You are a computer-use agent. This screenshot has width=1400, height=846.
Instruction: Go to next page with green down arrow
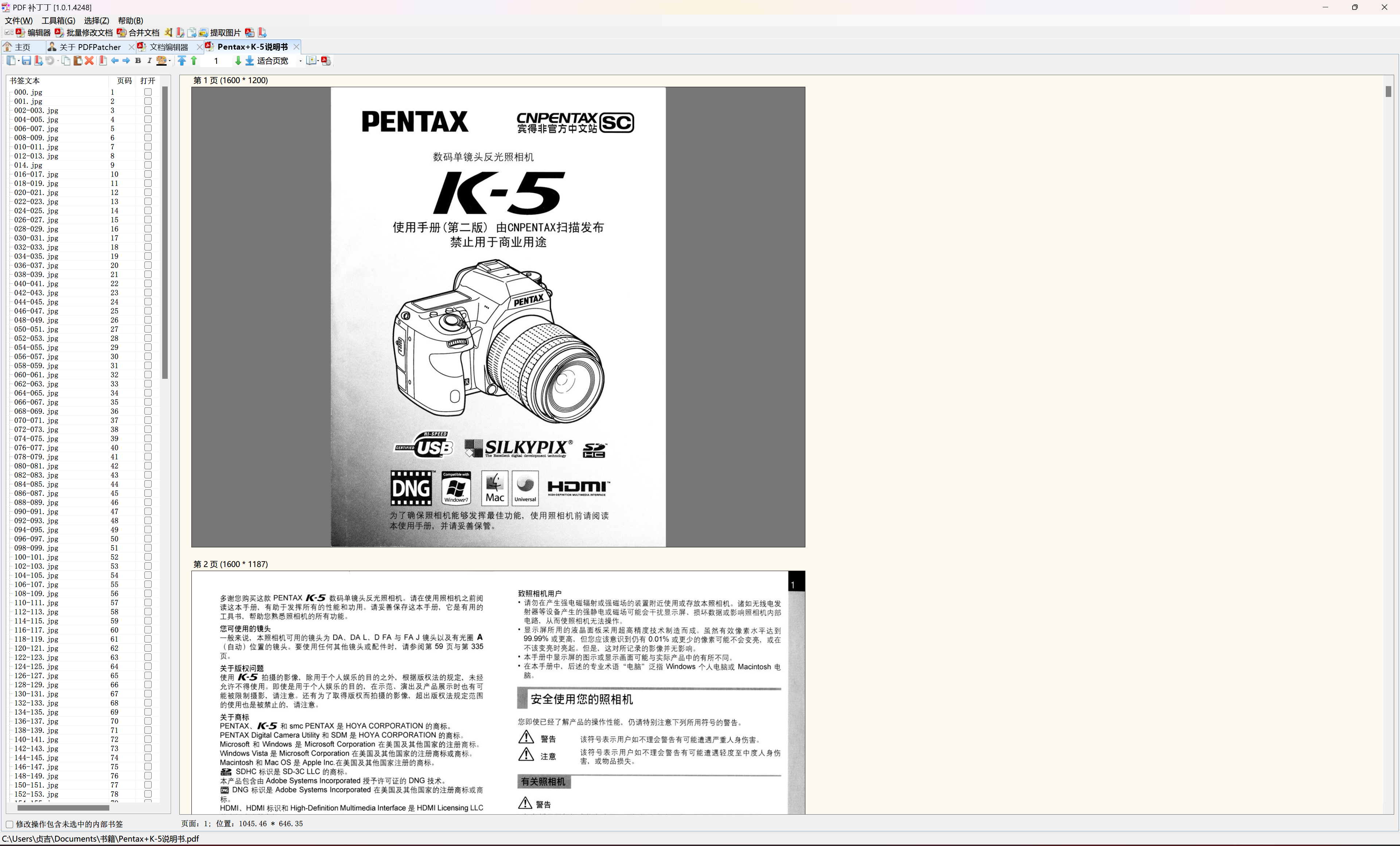click(238, 61)
